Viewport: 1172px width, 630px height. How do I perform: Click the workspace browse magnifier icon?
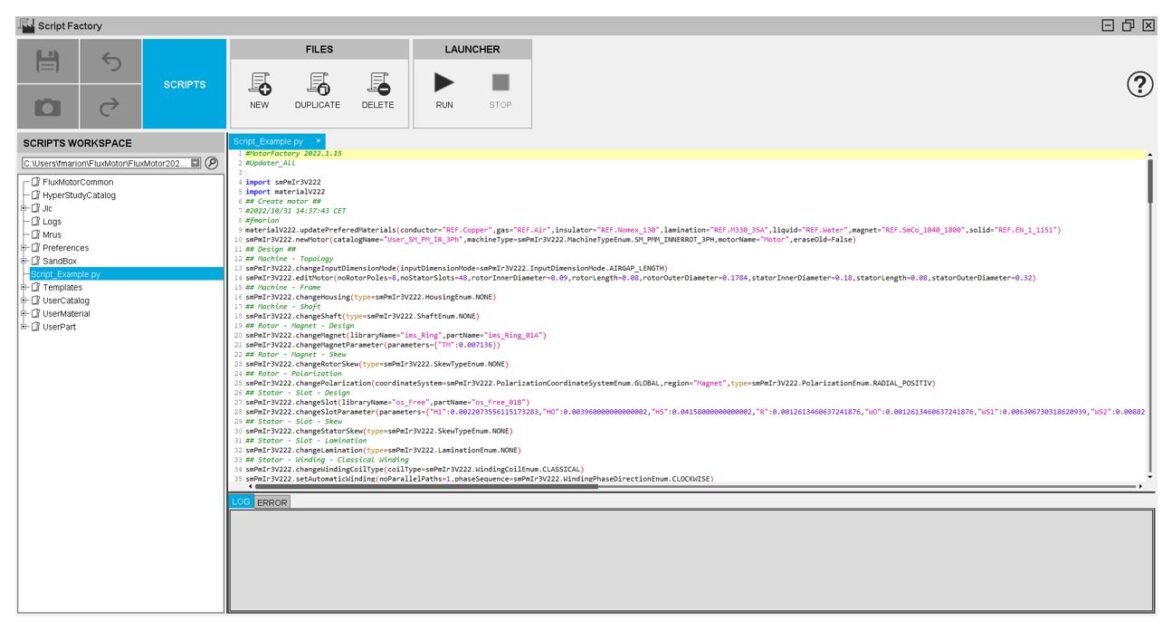coord(212,163)
